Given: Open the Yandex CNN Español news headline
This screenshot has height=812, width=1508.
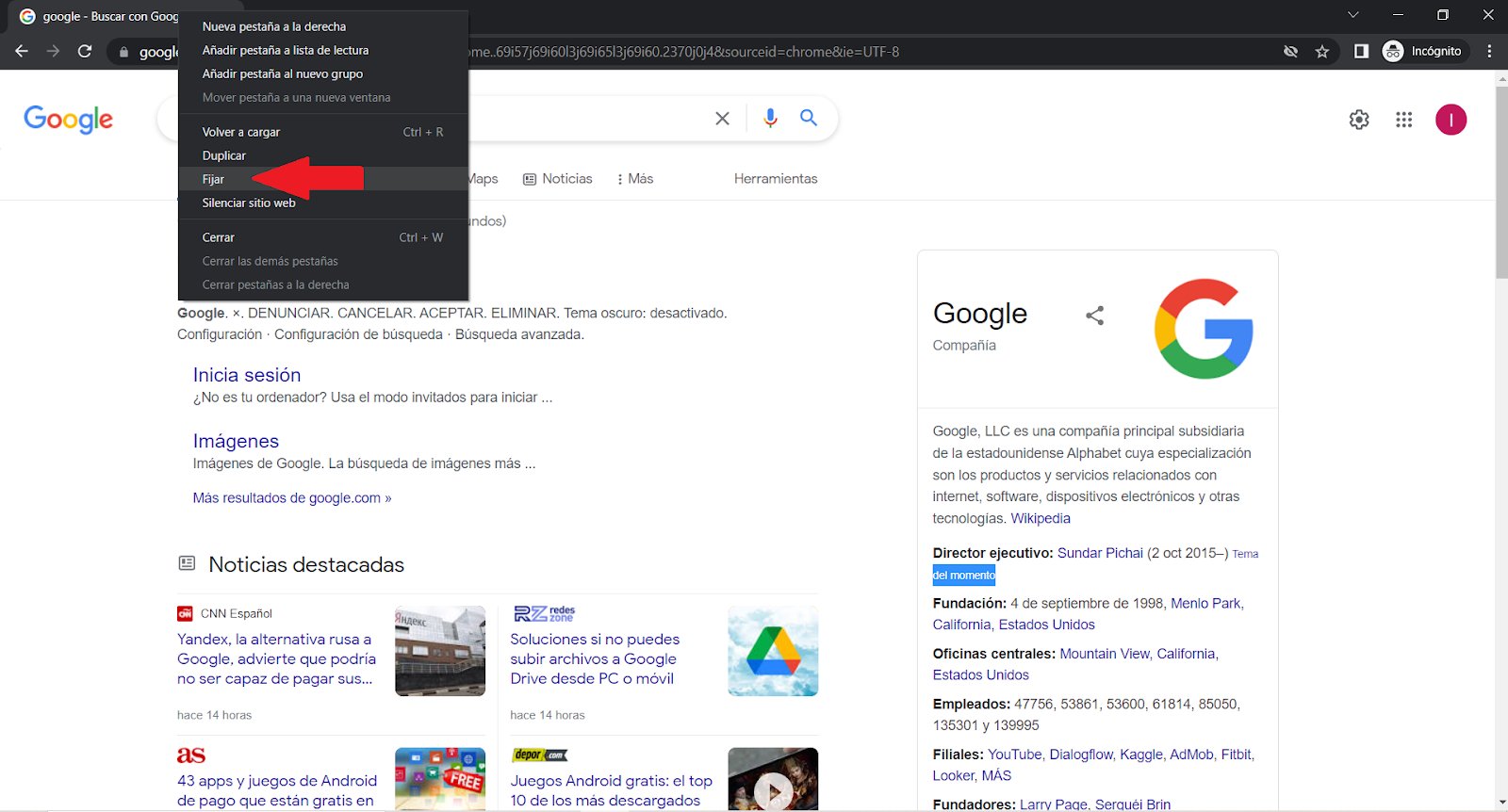Looking at the screenshot, I should [x=277, y=658].
